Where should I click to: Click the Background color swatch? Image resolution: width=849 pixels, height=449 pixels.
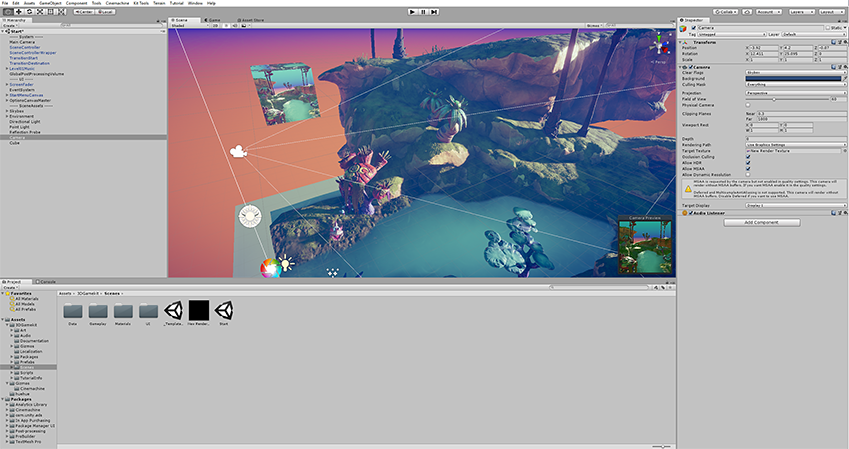pos(792,79)
